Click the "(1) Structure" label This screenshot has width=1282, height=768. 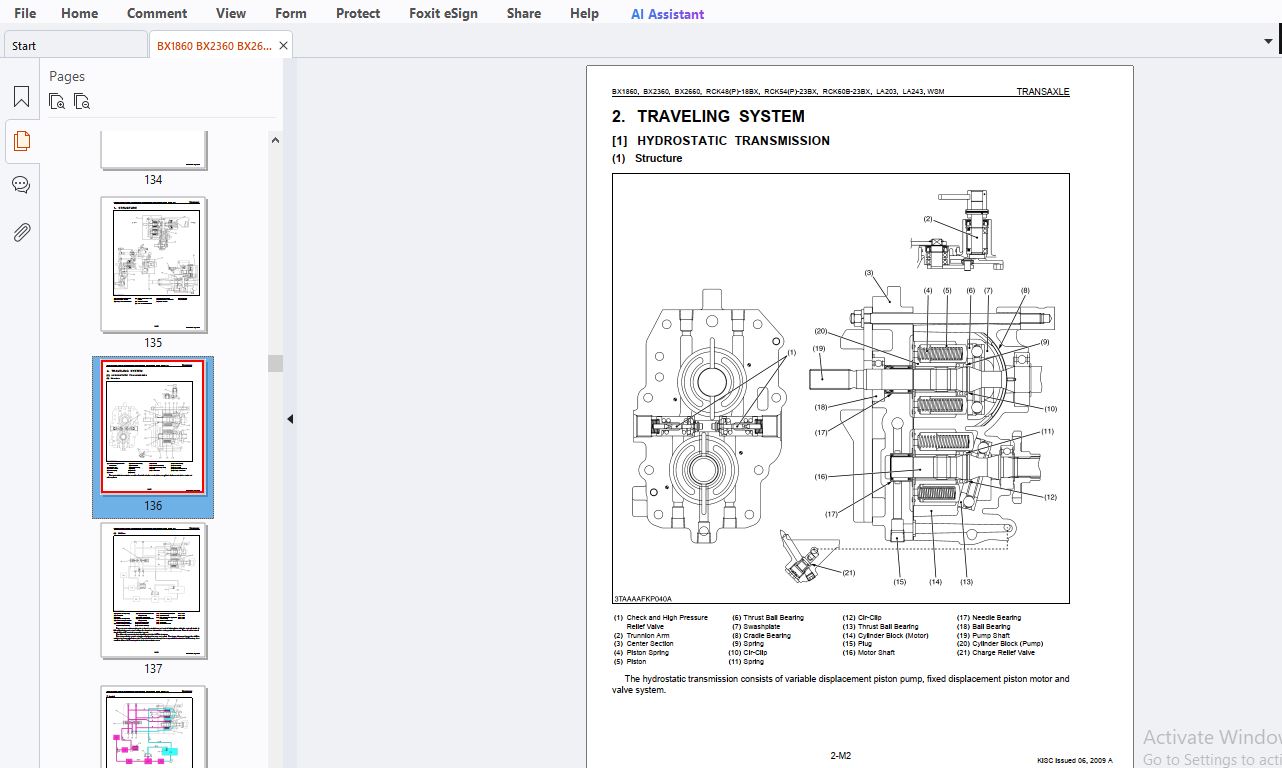(x=647, y=158)
